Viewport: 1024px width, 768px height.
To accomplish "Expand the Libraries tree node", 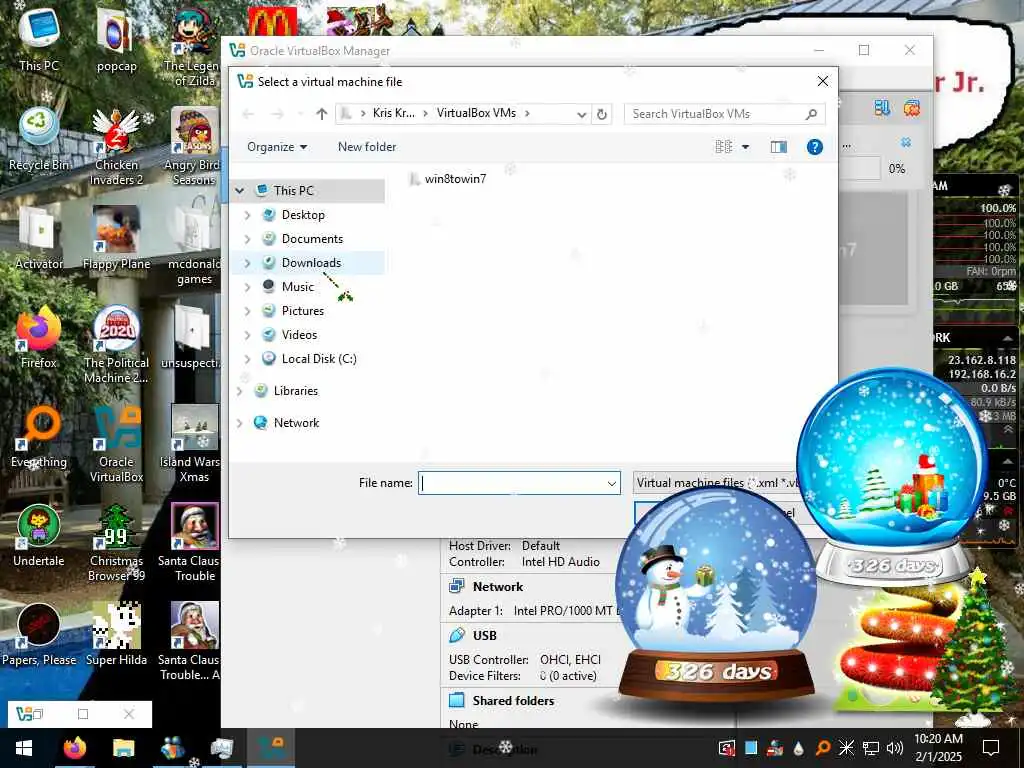I will coord(240,391).
